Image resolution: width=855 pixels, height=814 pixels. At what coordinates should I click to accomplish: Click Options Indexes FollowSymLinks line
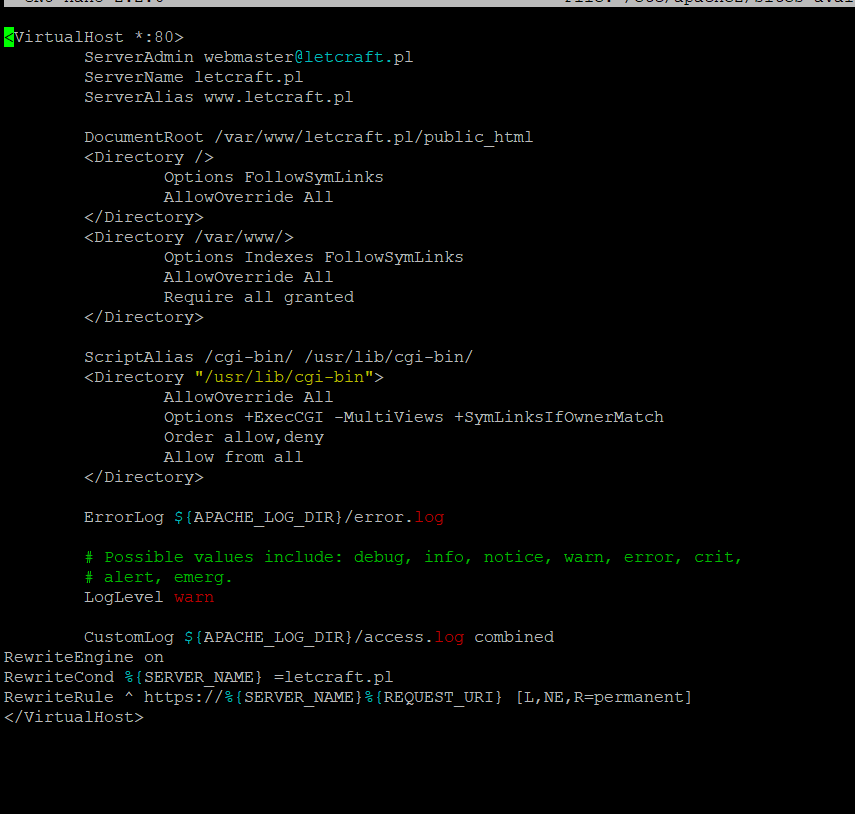pyautogui.click(x=313, y=257)
